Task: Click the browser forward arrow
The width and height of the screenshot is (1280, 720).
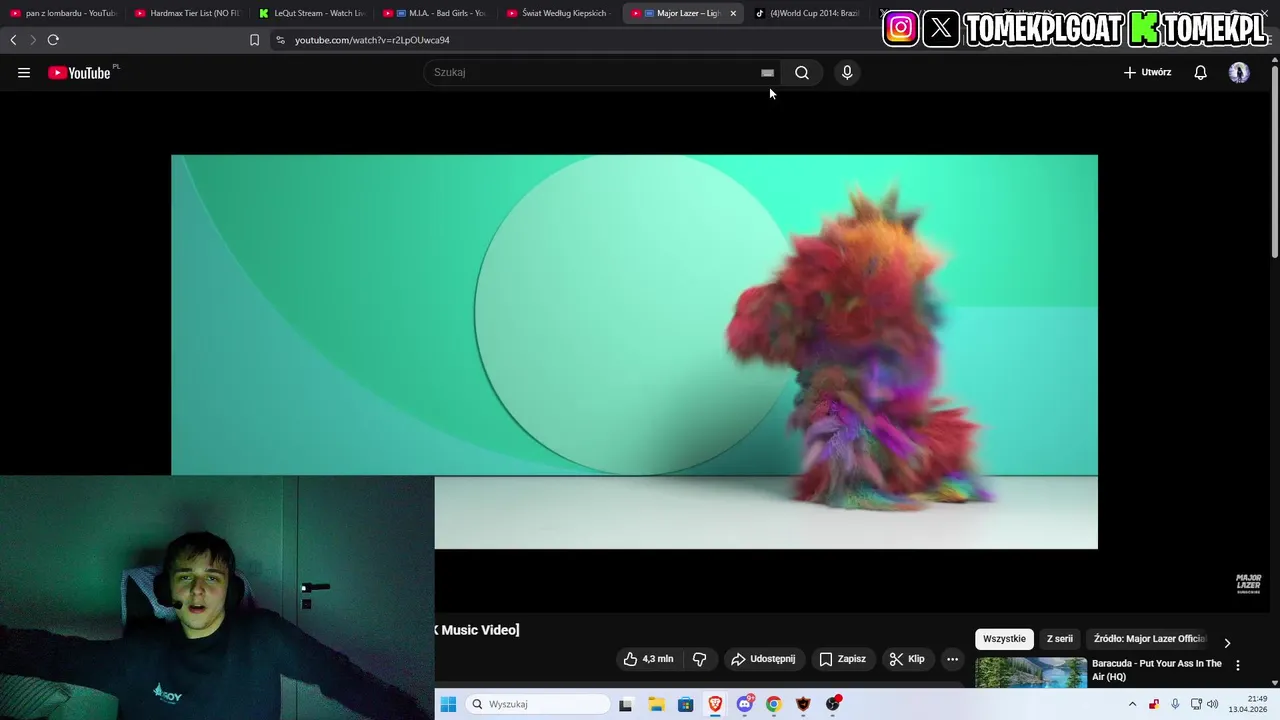Action: click(33, 40)
